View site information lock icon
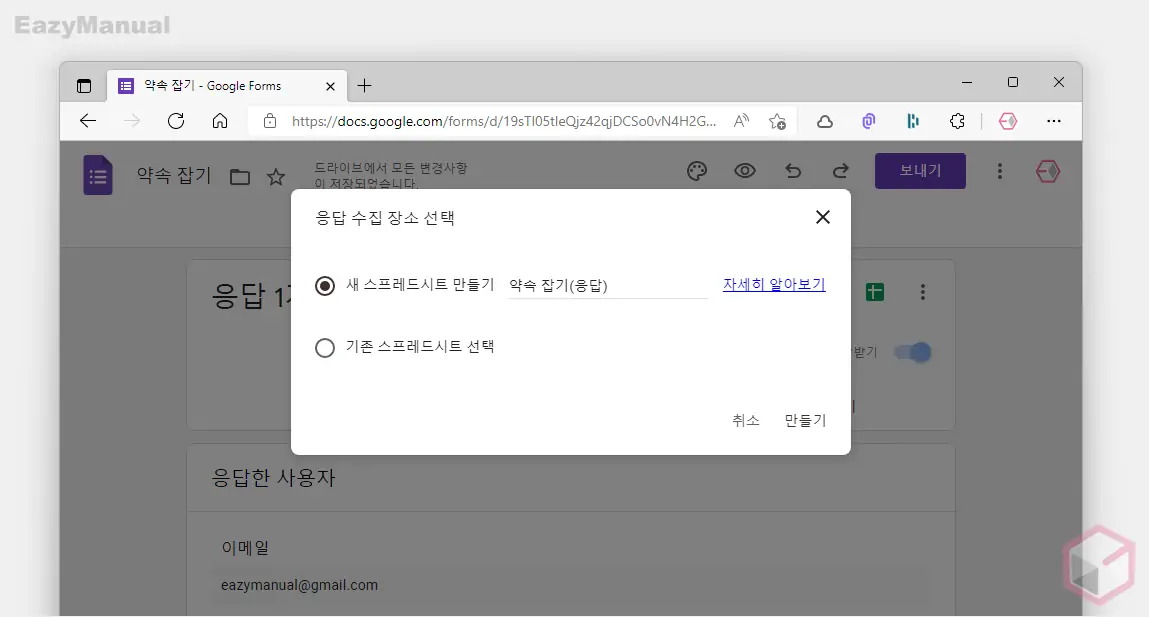The width and height of the screenshot is (1149, 617). coord(270,121)
